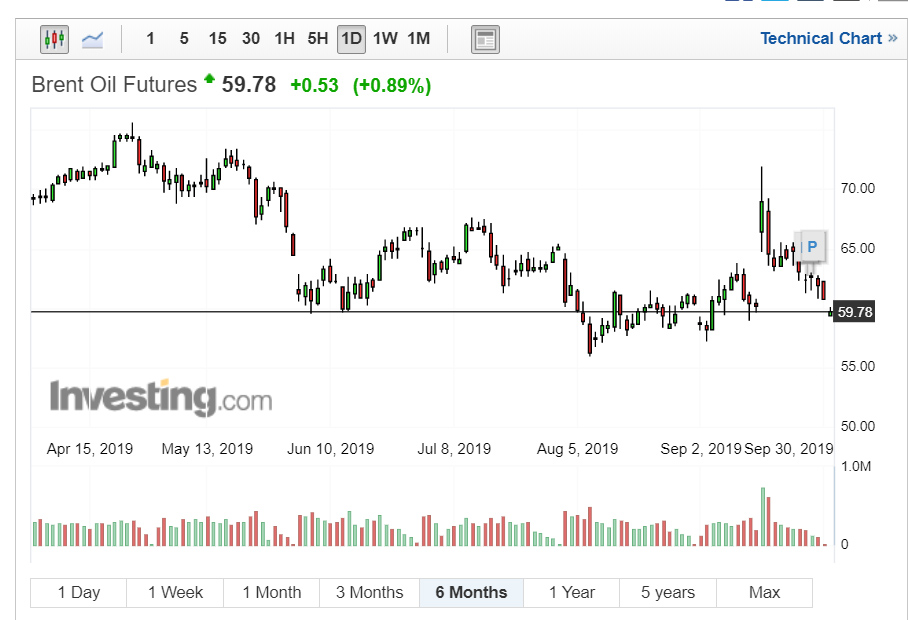
Task: Switch the interval to 1H
Action: coord(284,39)
